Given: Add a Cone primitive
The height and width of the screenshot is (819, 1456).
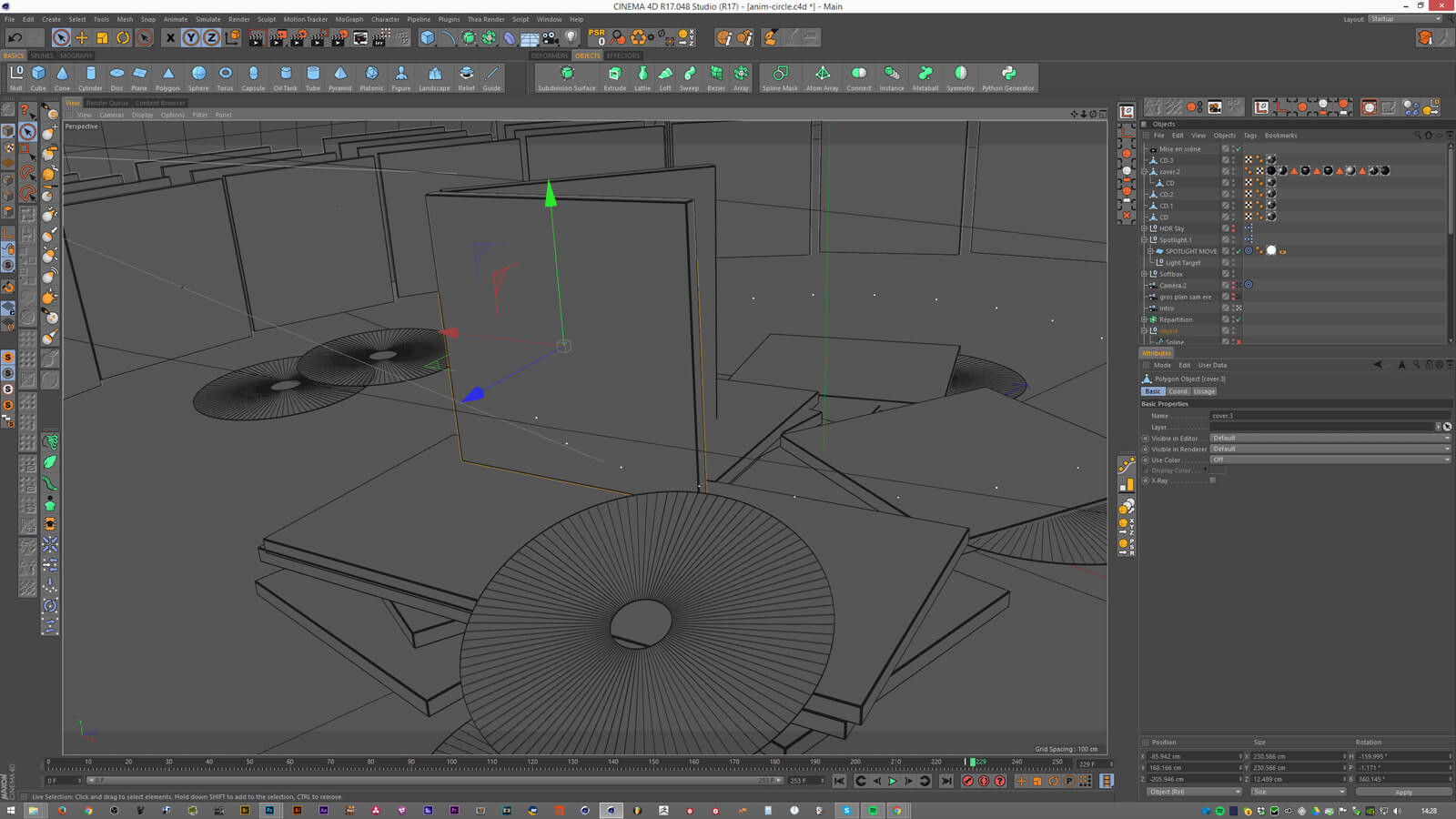Looking at the screenshot, I should pos(62,78).
